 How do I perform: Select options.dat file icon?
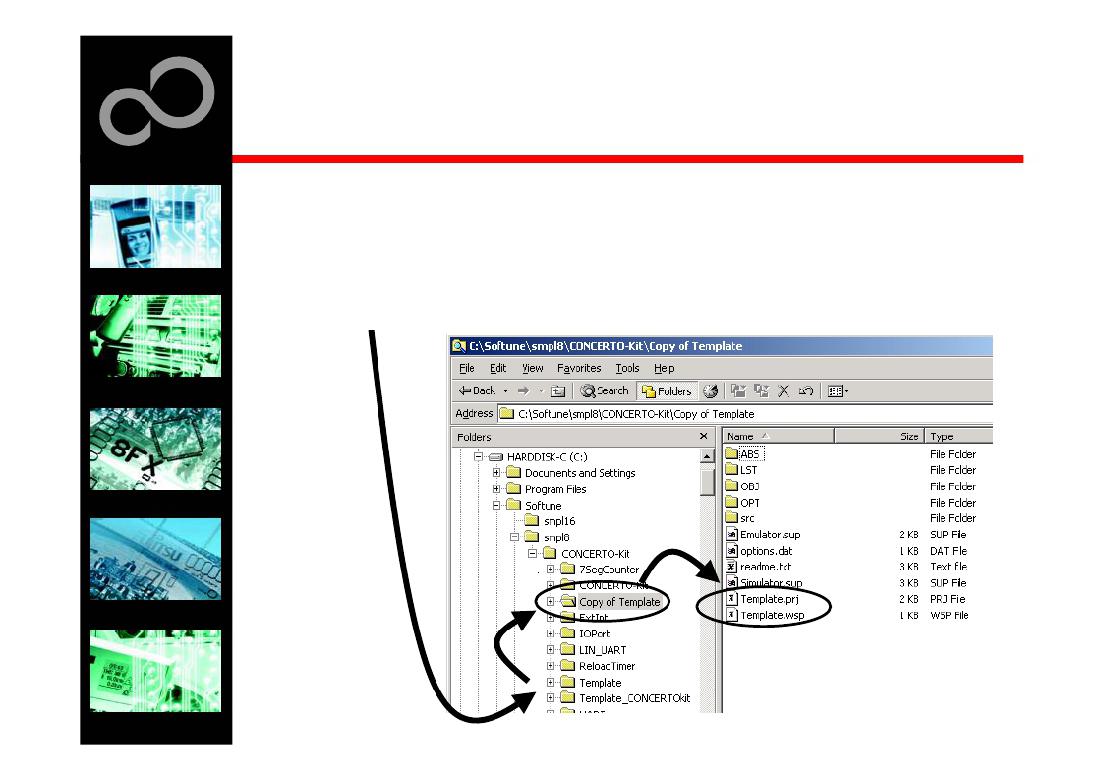pyautogui.click(x=732, y=551)
